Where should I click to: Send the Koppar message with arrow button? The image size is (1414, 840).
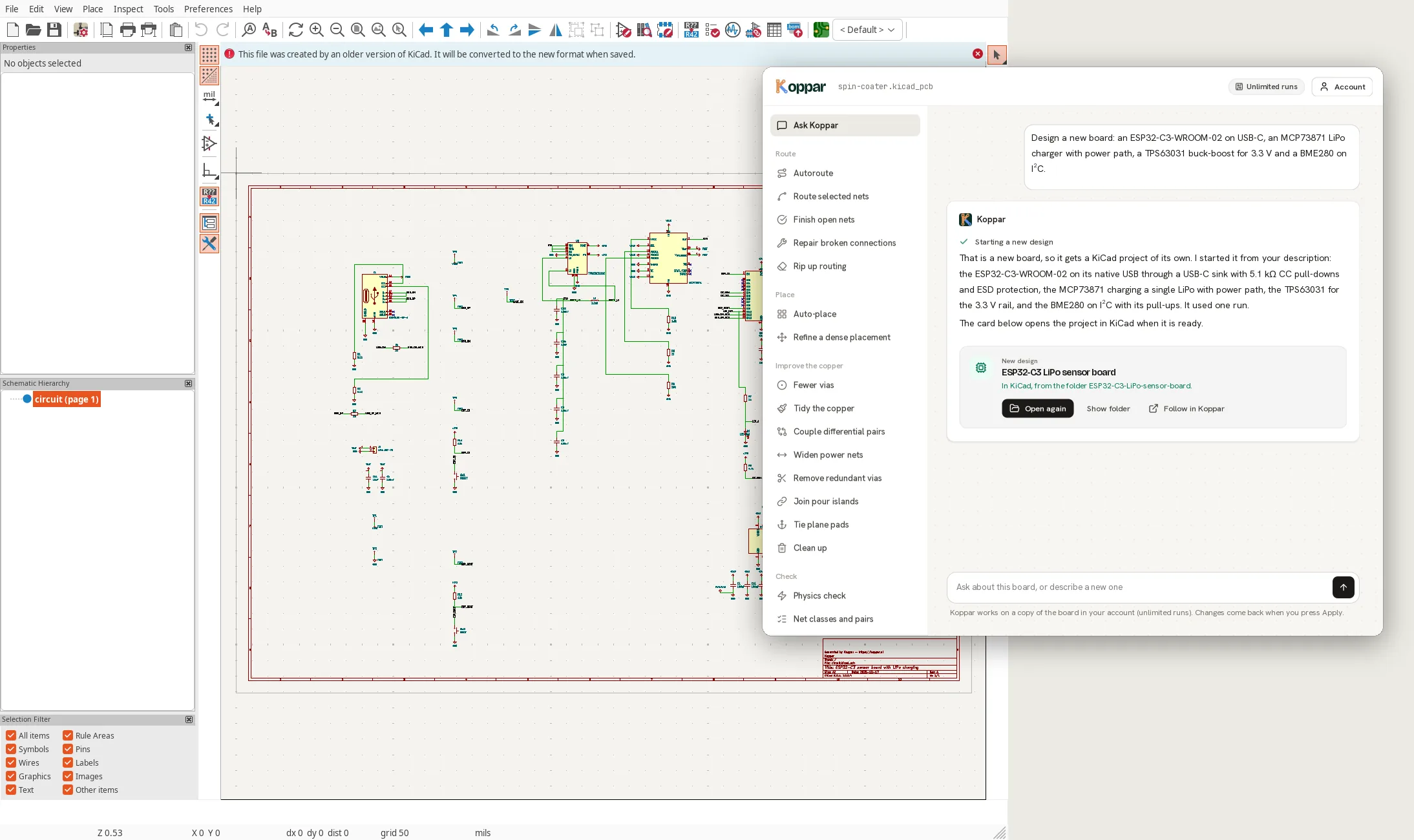click(x=1343, y=587)
